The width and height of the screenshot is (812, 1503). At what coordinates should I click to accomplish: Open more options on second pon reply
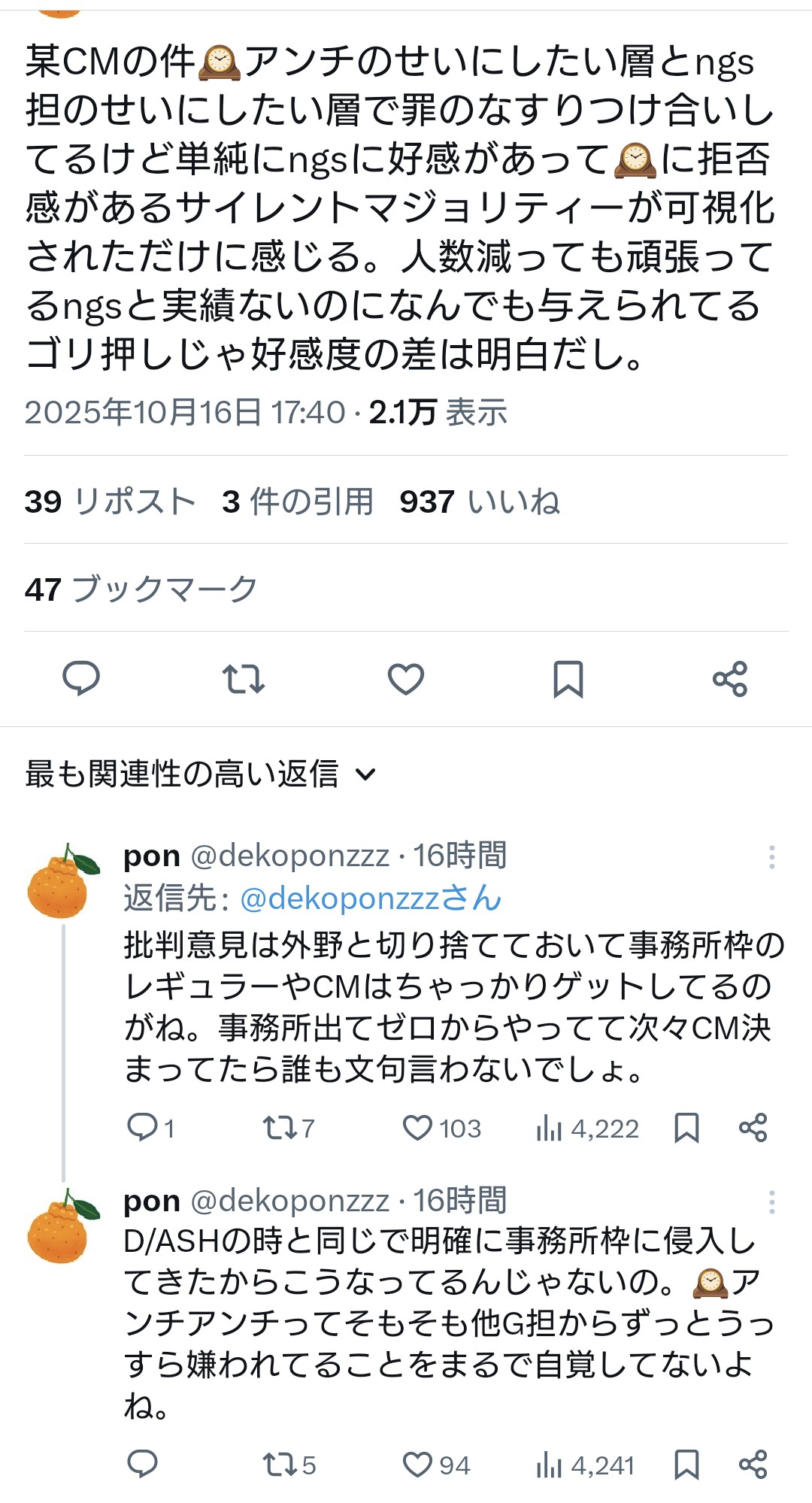point(771,1202)
